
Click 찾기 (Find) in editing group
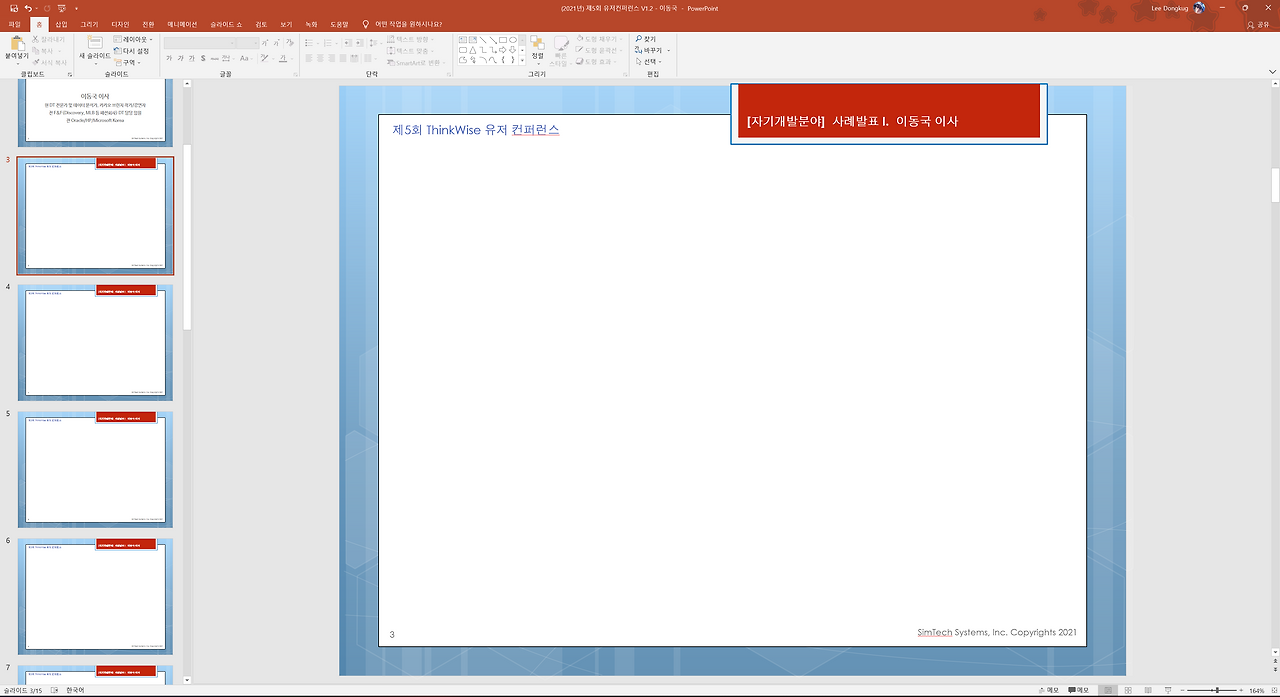(645, 39)
